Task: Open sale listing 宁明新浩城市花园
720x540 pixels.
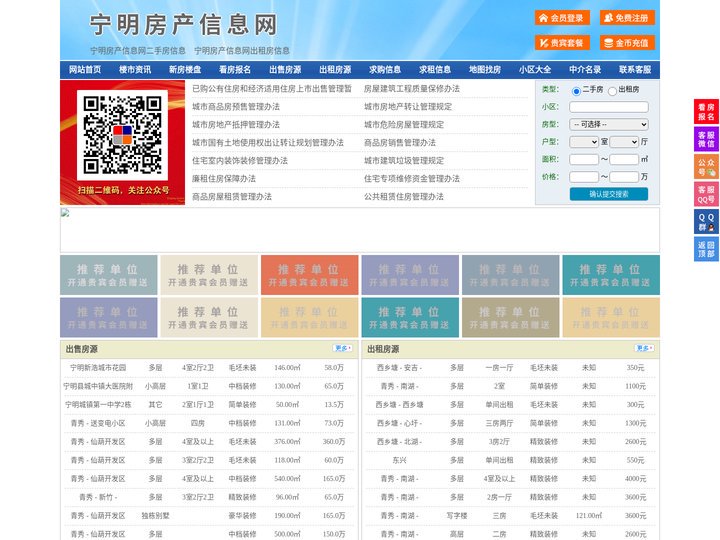Action: pyautogui.click(x=98, y=368)
